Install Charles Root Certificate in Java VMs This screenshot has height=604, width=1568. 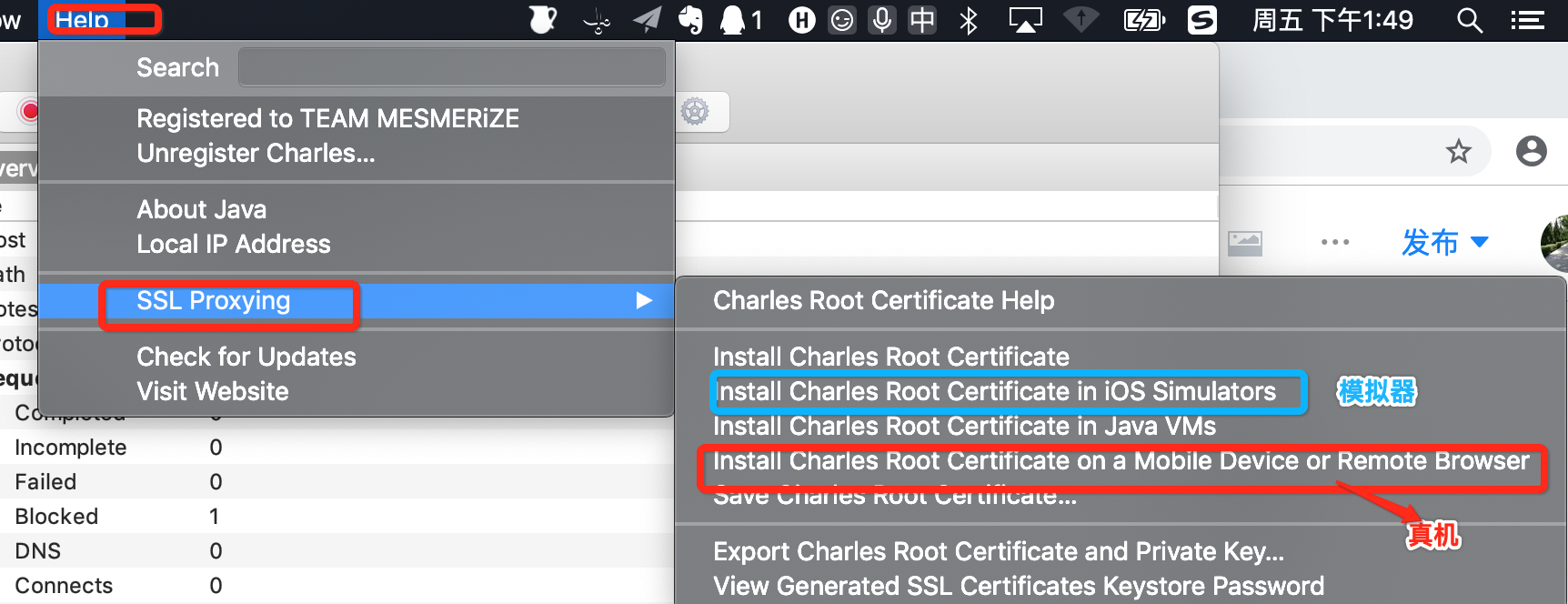(964, 426)
